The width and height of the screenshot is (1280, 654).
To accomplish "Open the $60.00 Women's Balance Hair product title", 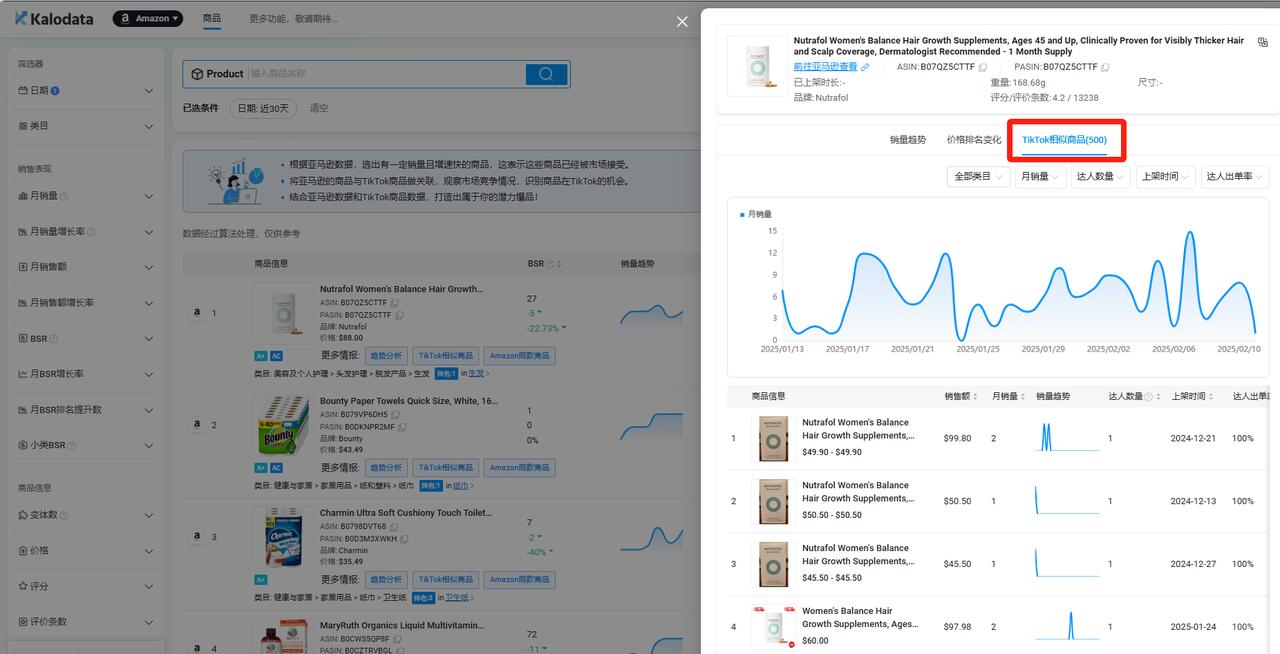I will click(858, 617).
